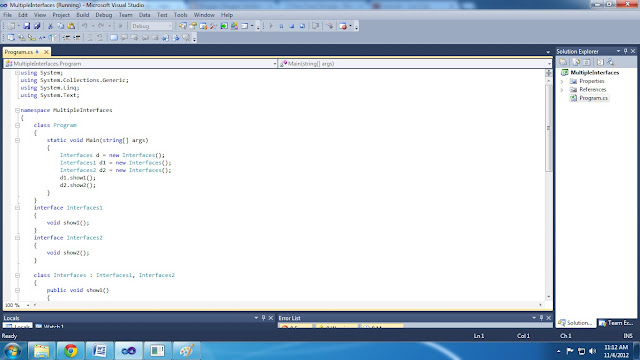Click the Cut scissors icon

[x=50, y=26]
